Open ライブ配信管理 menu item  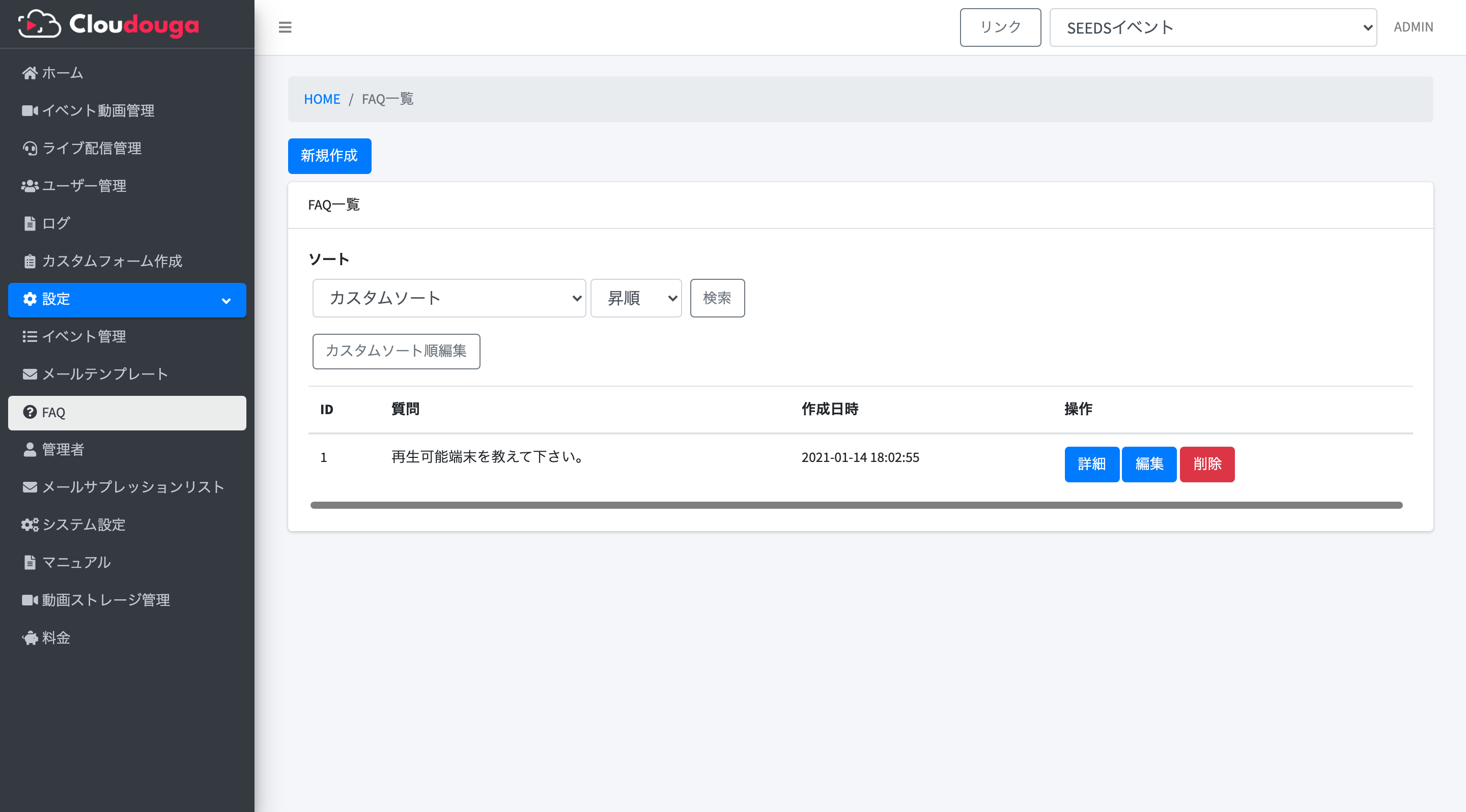[127, 149]
